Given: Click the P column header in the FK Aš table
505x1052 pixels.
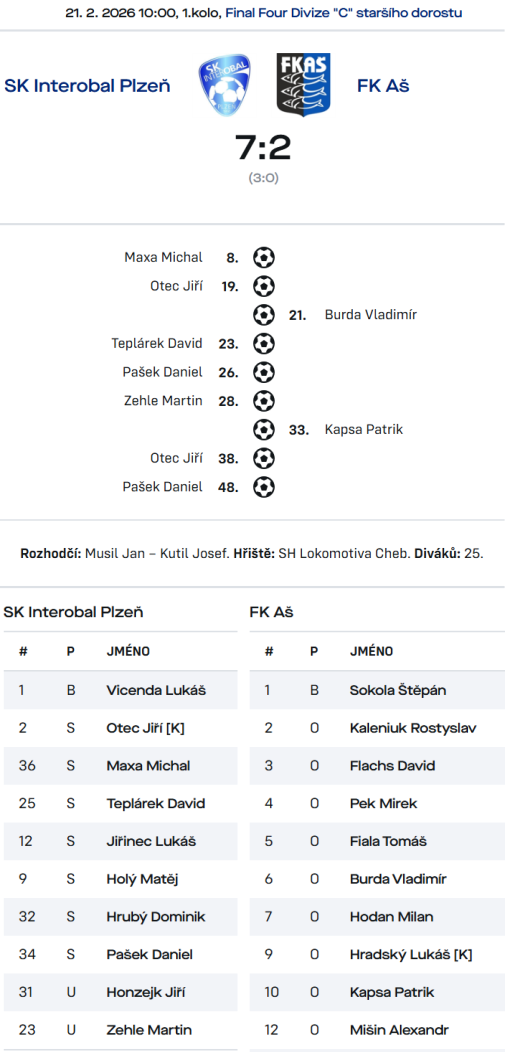Looking at the screenshot, I should pyautogui.click(x=314, y=651).
